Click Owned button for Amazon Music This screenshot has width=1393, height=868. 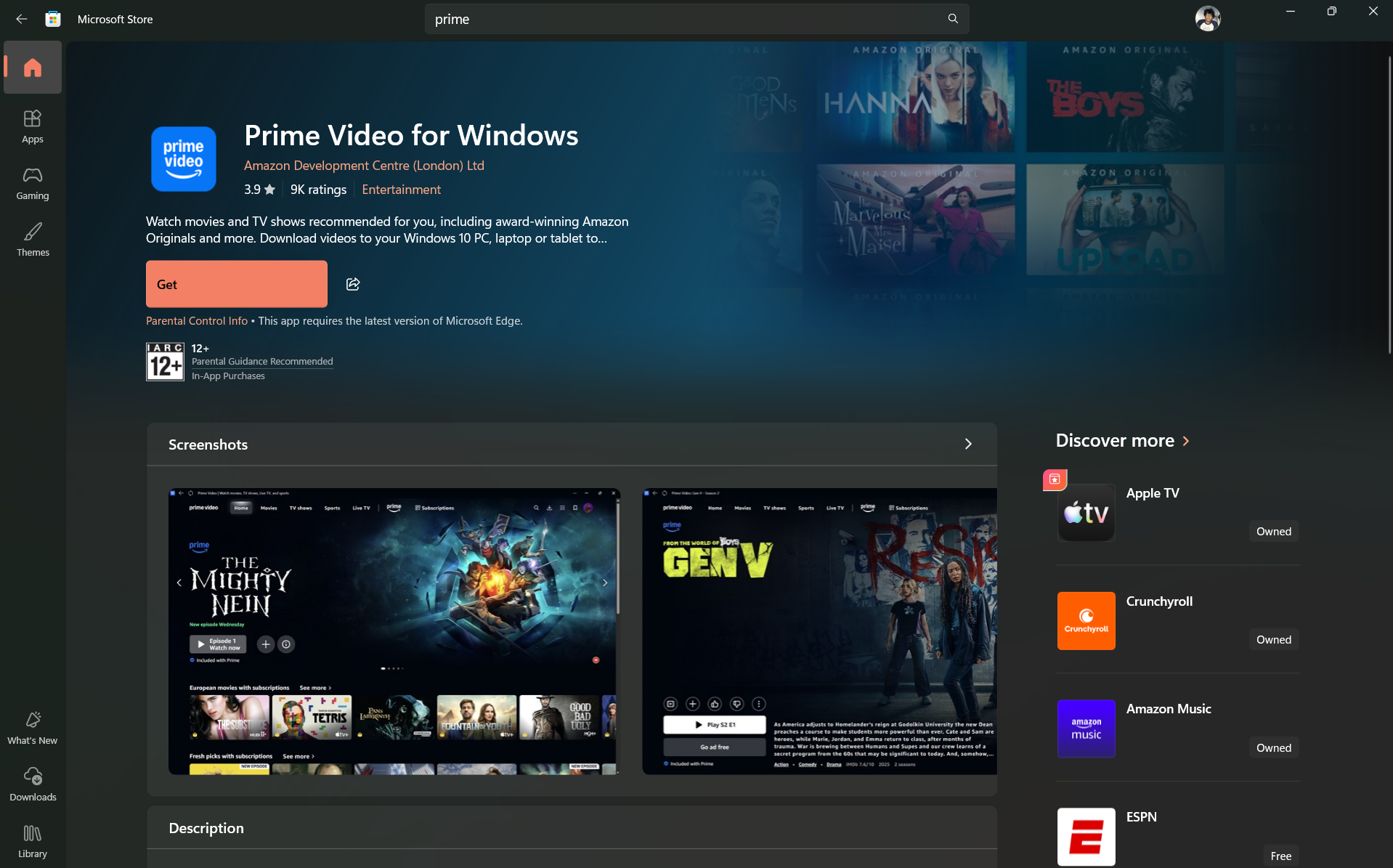coord(1273,748)
